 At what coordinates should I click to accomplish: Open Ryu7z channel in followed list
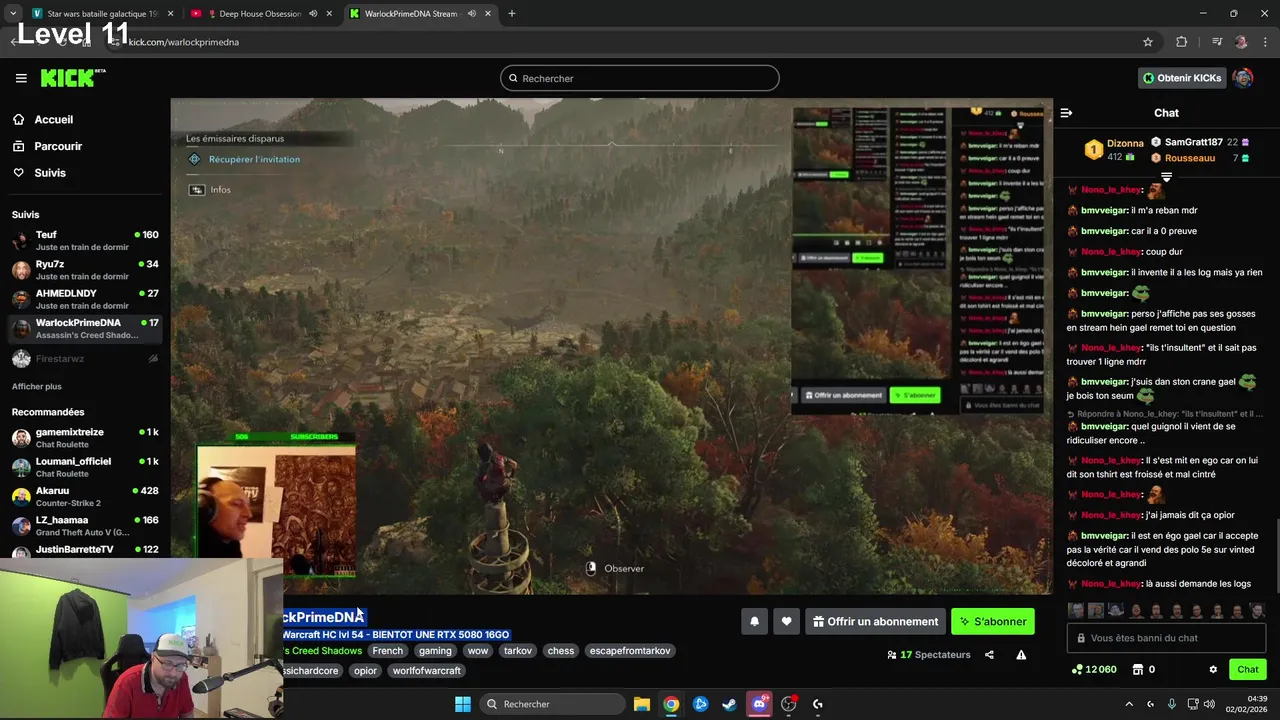coord(85,270)
